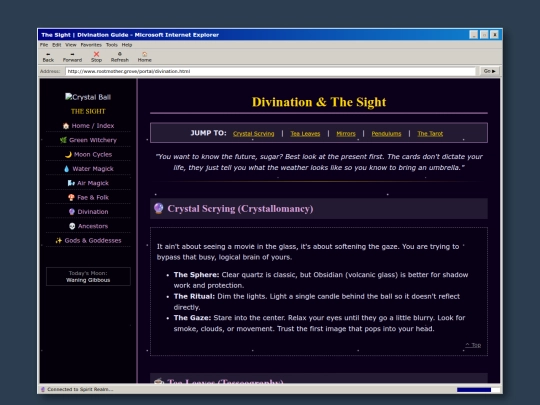
Task: Click the Crystal Scrying (Crystallomancy) heading
Action: [240, 209]
